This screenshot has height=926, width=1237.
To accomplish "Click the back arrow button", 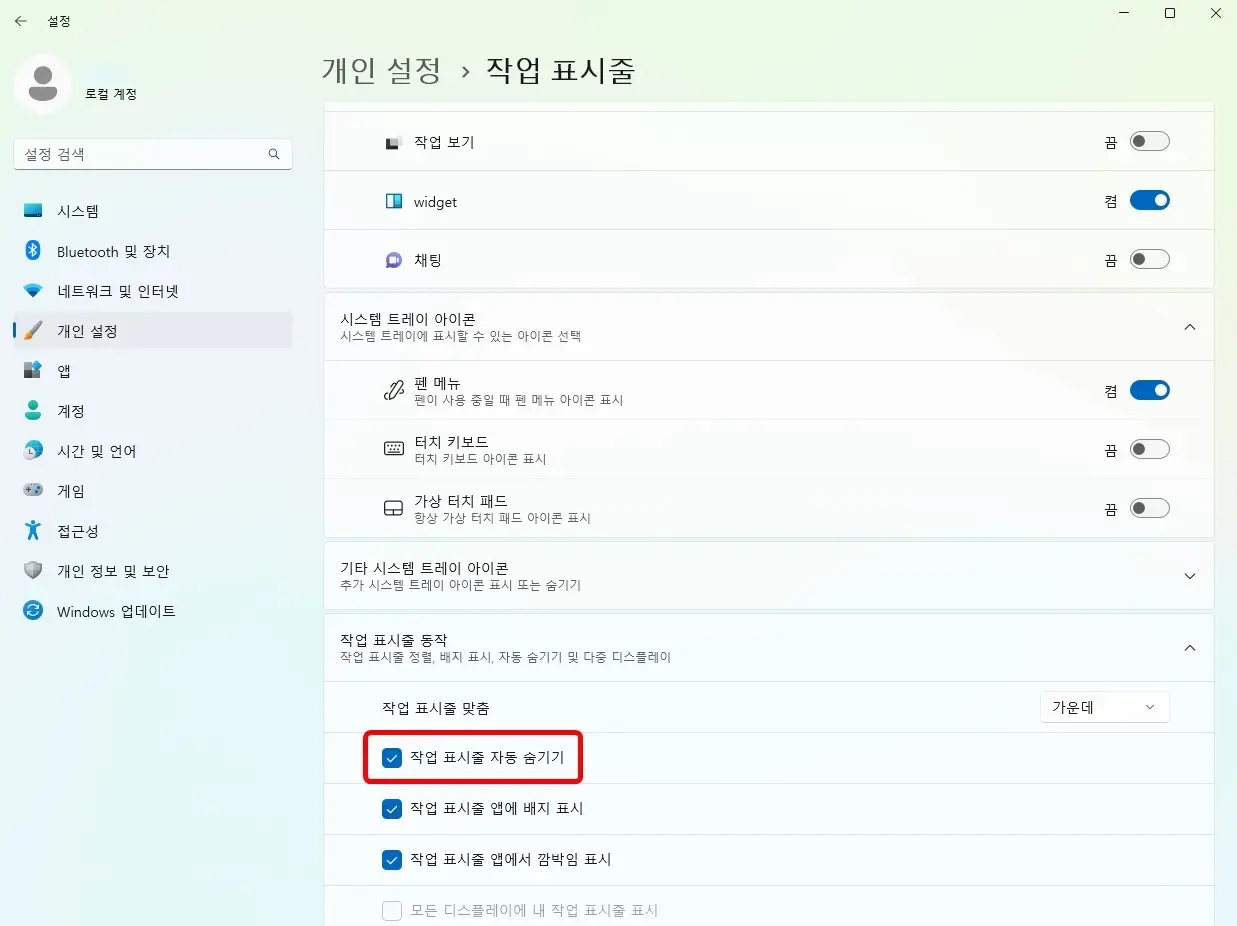I will (x=20, y=20).
